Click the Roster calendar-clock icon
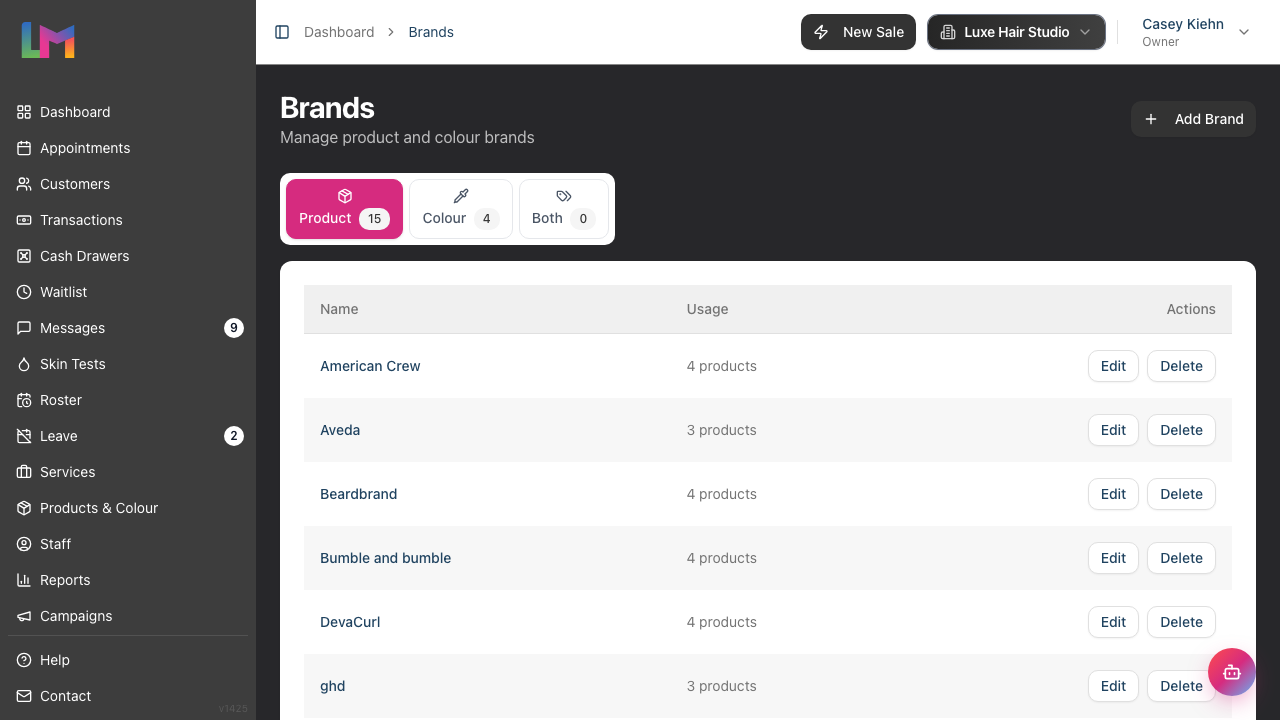 24,400
